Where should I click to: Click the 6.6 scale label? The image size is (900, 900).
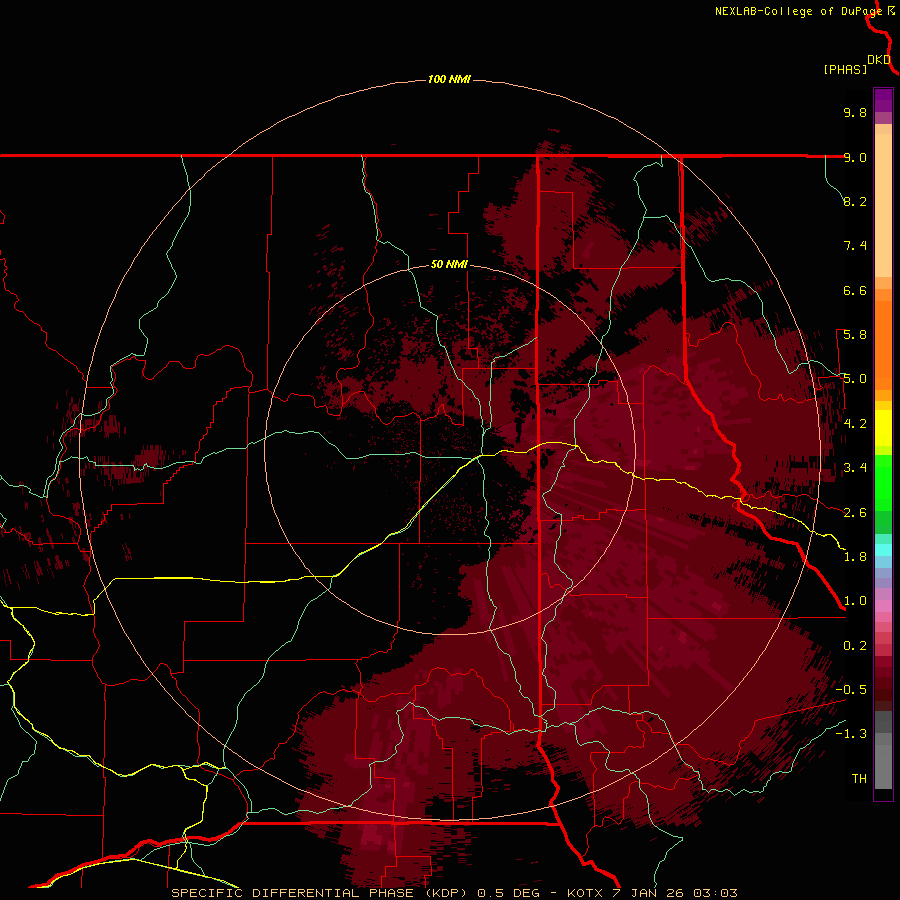click(855, 290)
